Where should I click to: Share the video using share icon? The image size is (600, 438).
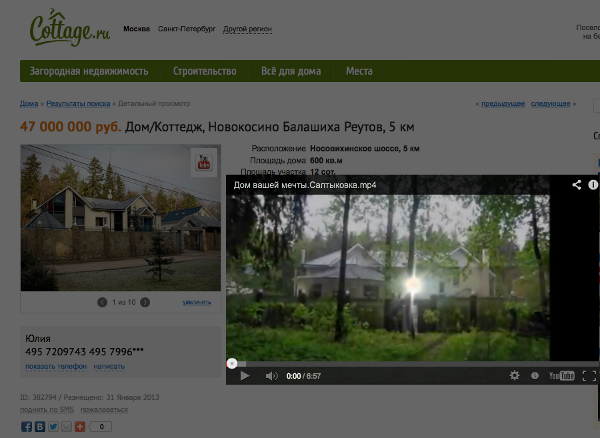[577, 185]
